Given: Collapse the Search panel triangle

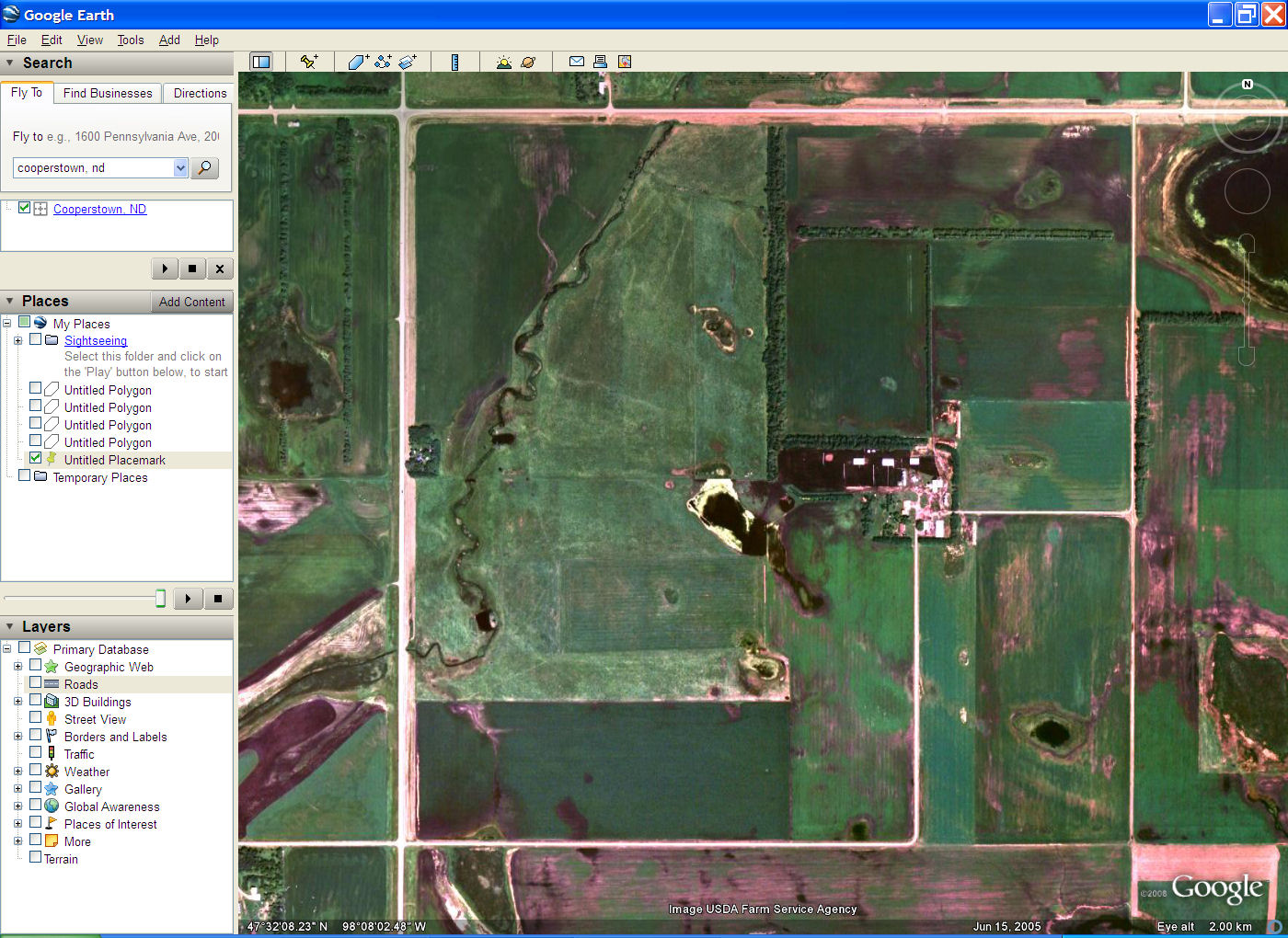Looking at the screenshot, I should pos(10,63).
